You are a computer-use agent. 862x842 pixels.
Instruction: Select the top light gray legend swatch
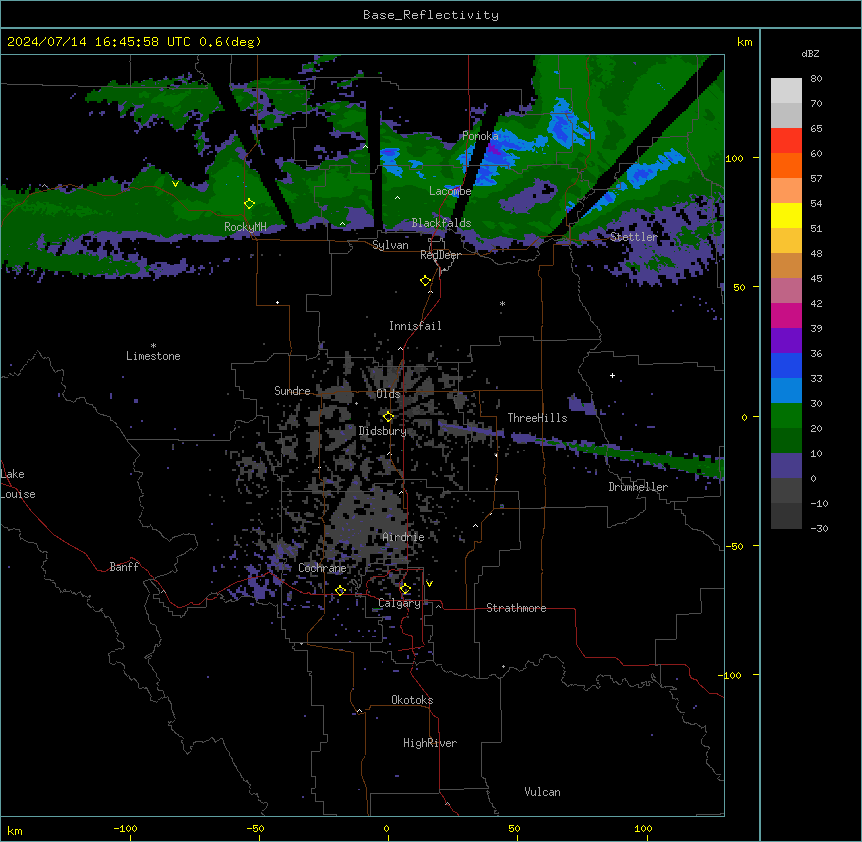coord(786,90)
